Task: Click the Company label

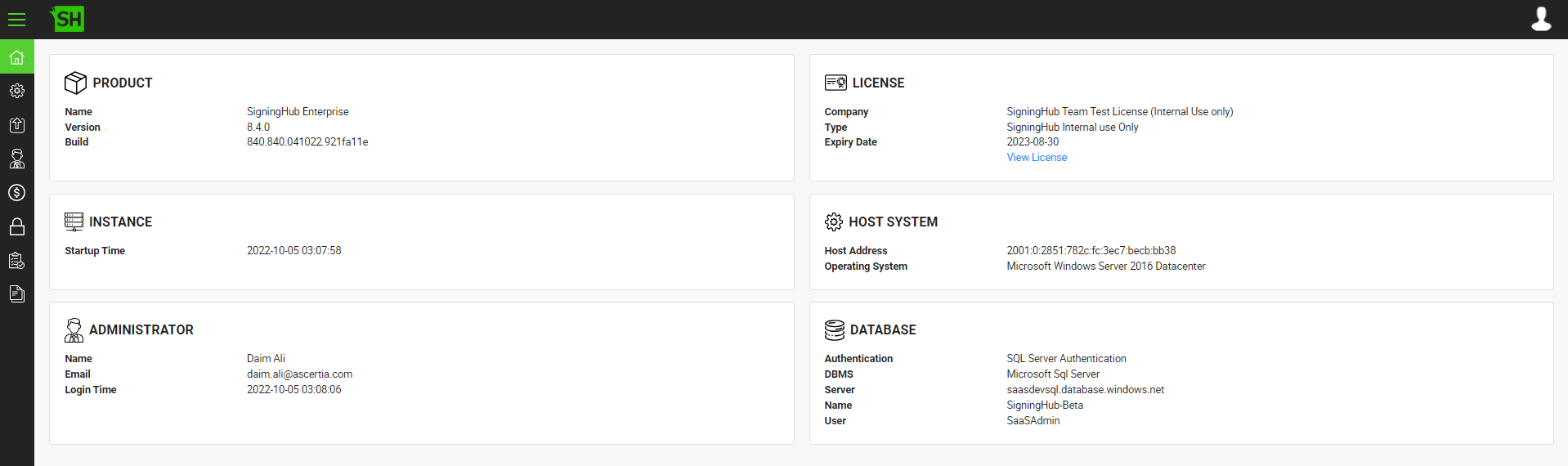Action: pos(846,112)
